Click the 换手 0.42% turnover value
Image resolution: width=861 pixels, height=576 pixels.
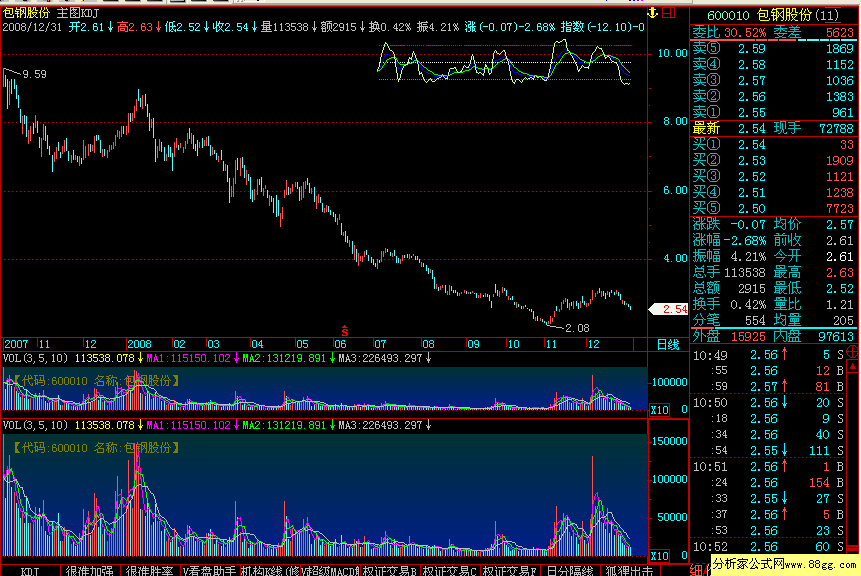748,304
